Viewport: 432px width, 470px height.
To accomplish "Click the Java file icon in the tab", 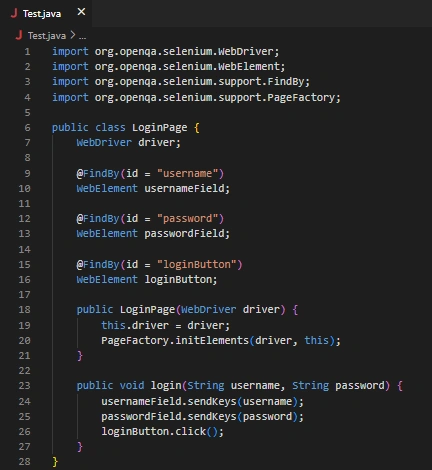I will coord(14,13).
